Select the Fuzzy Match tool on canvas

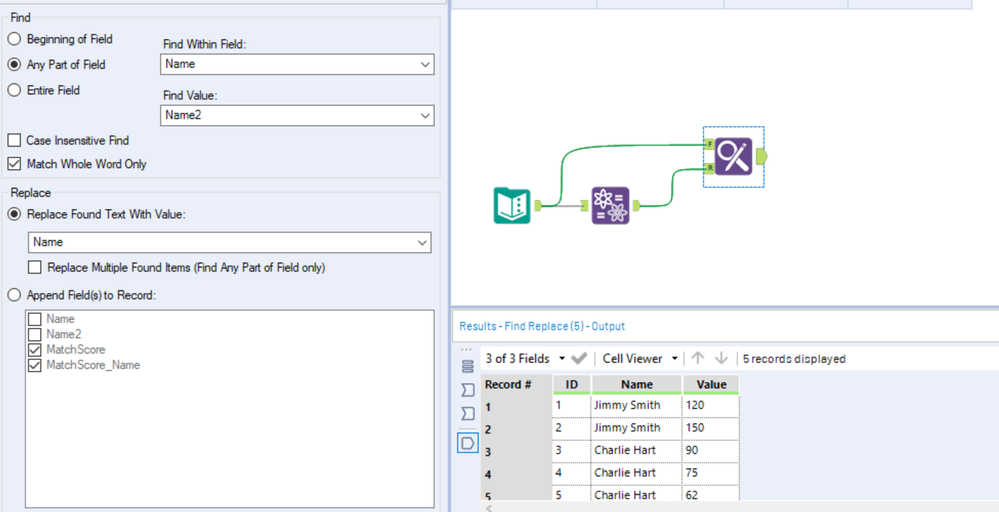click(x=610, y=206)
